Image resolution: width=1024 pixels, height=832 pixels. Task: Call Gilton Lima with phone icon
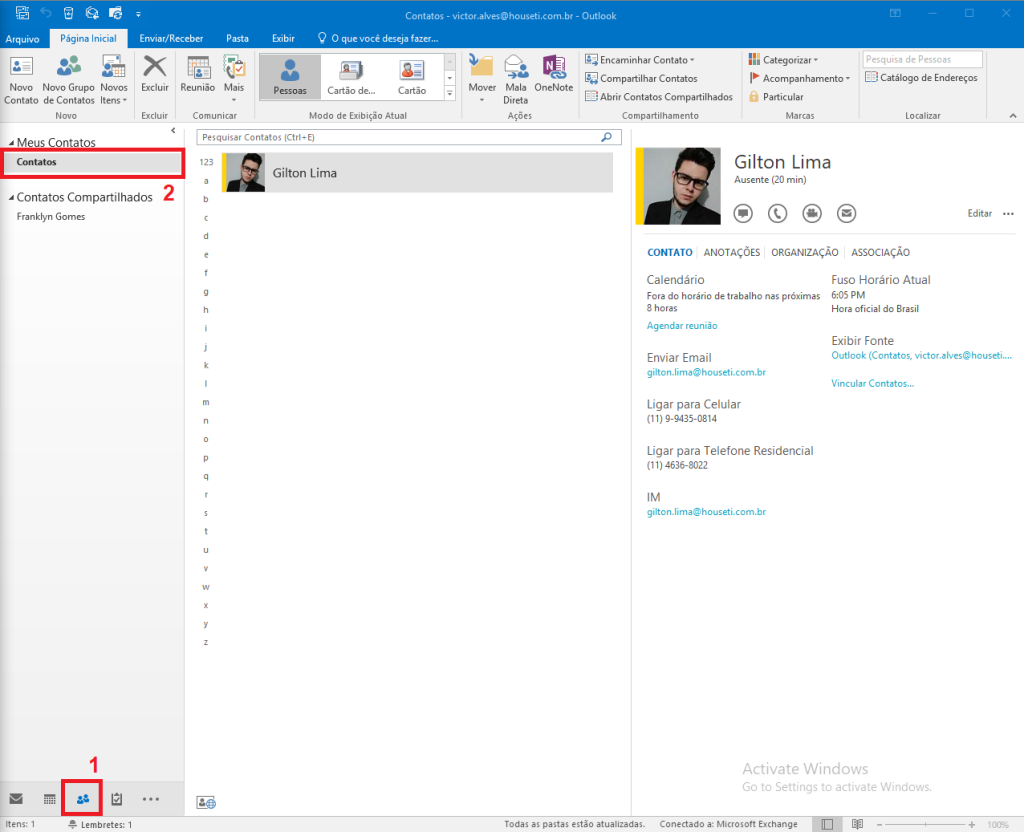tap(777, 214)
